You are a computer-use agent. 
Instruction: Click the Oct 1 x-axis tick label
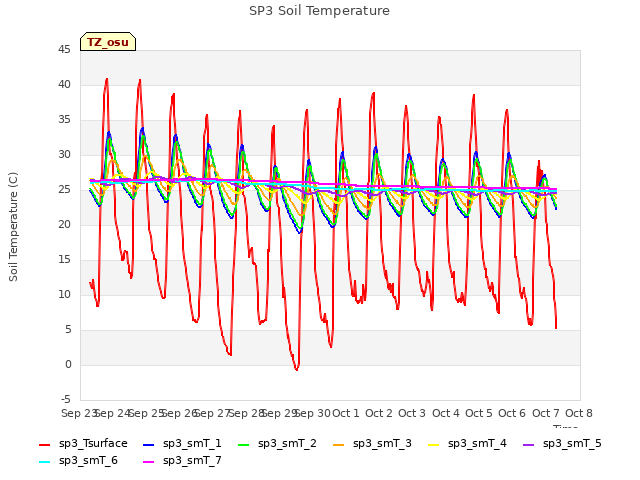tap(346, 413)
